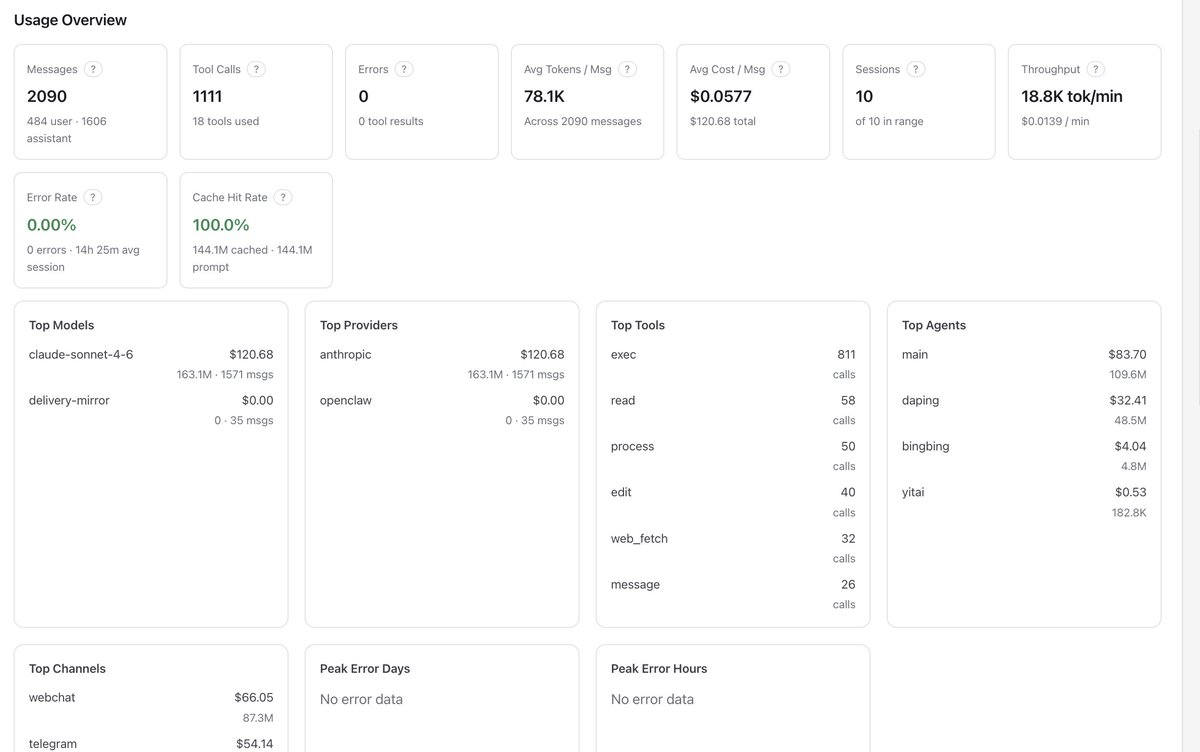Viewport: 1200px width, 752px height.
Task: Click the Throughput help icon
Action: 1096,69
